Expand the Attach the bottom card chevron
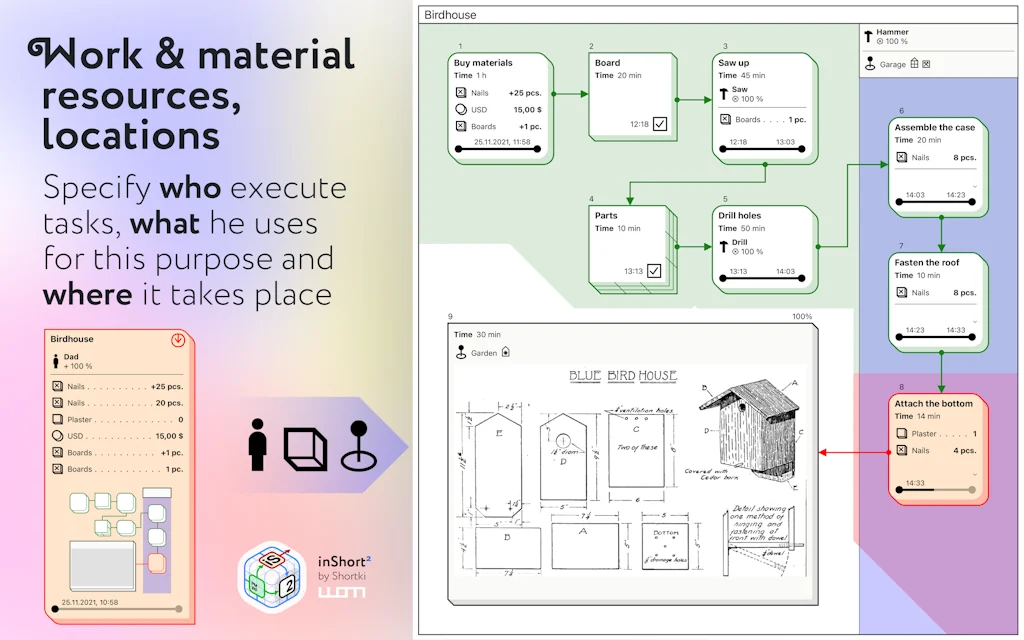The height and width of the screenshot is (640, 1024). coord(973,473)
